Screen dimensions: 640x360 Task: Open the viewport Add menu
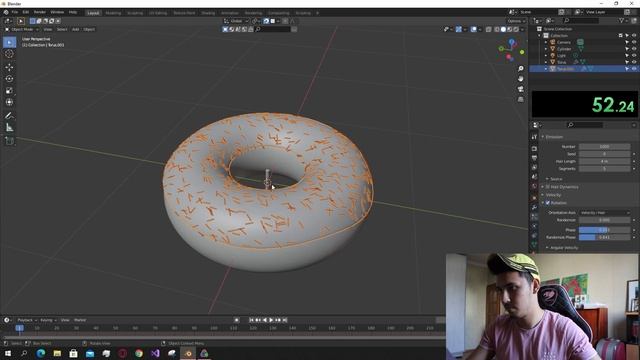pyautogui.click(x=76, y=29)
